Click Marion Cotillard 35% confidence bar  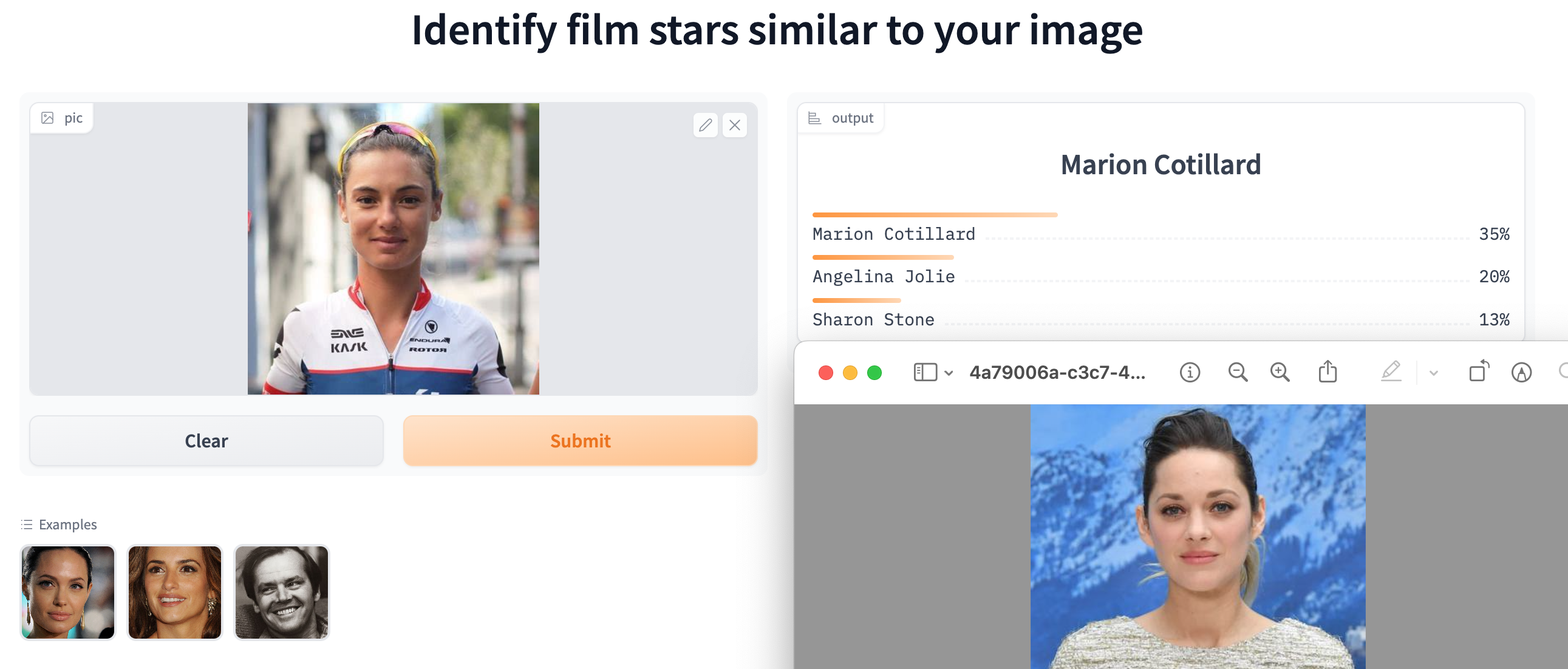pyautogui.click(x=935, y=215)
